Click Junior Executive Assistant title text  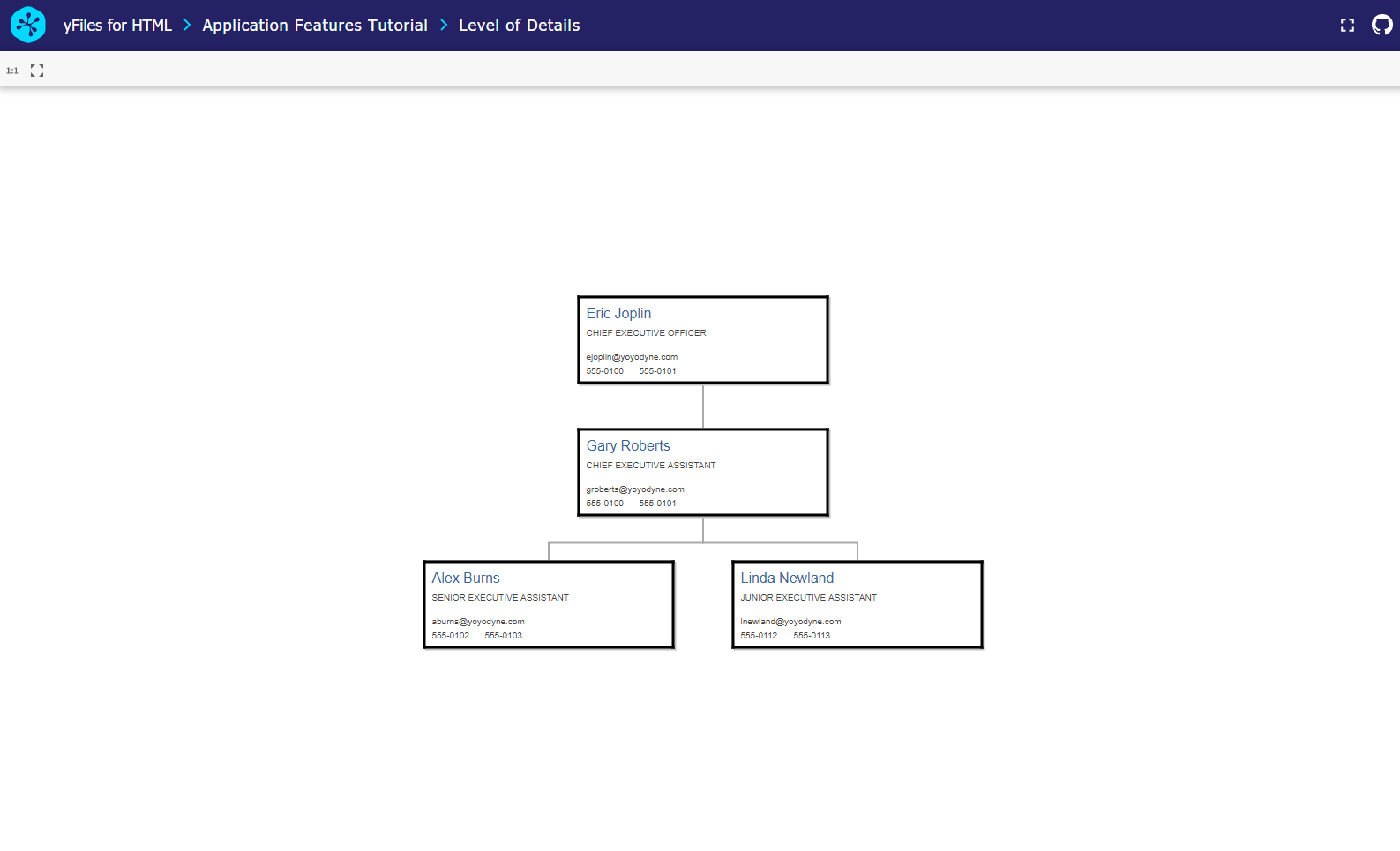coord(808,598)
